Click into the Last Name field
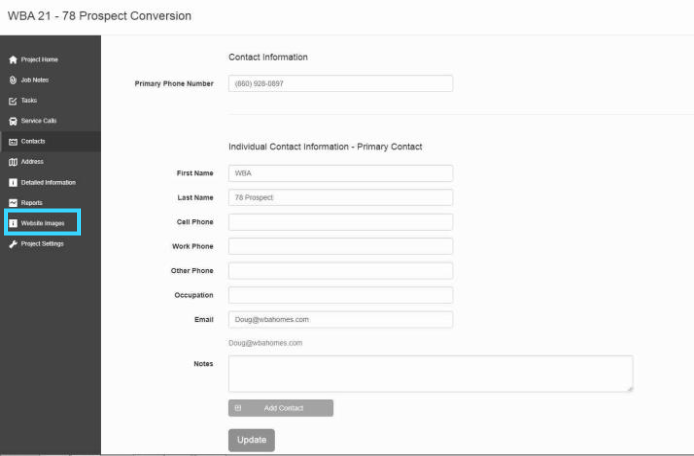This screenshot has width=694, height=456. pyautogui.click(x=340, y=198)
